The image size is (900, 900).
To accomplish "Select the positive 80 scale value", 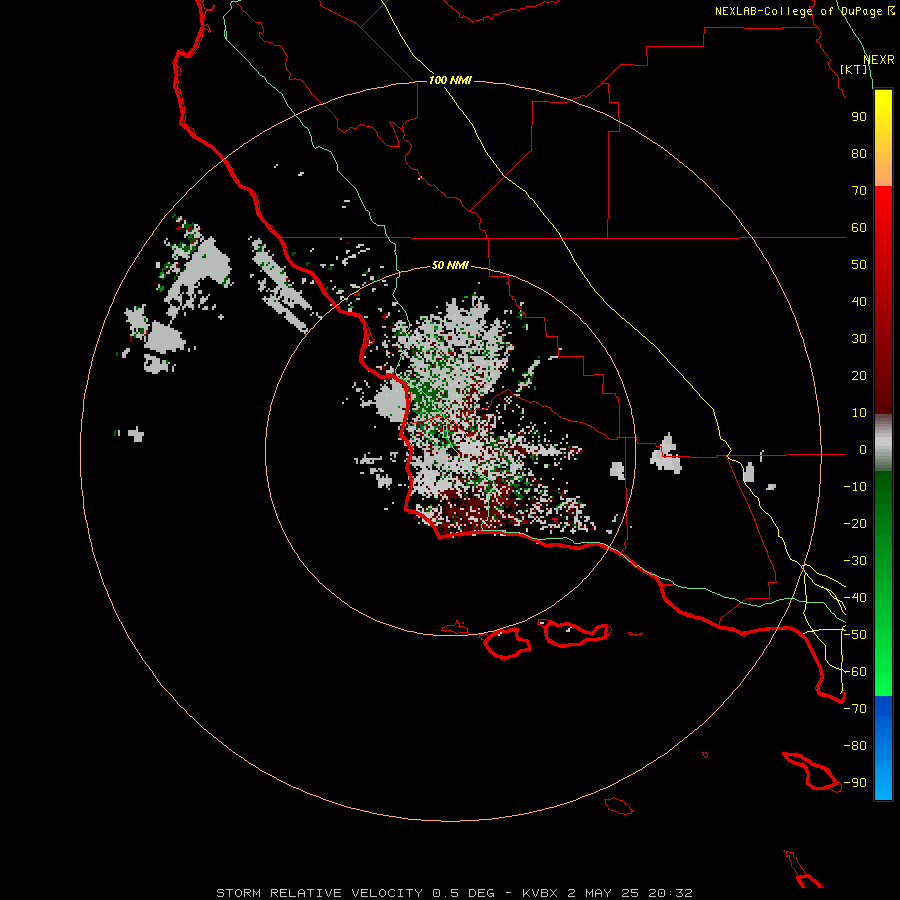I will click(859, 154).
